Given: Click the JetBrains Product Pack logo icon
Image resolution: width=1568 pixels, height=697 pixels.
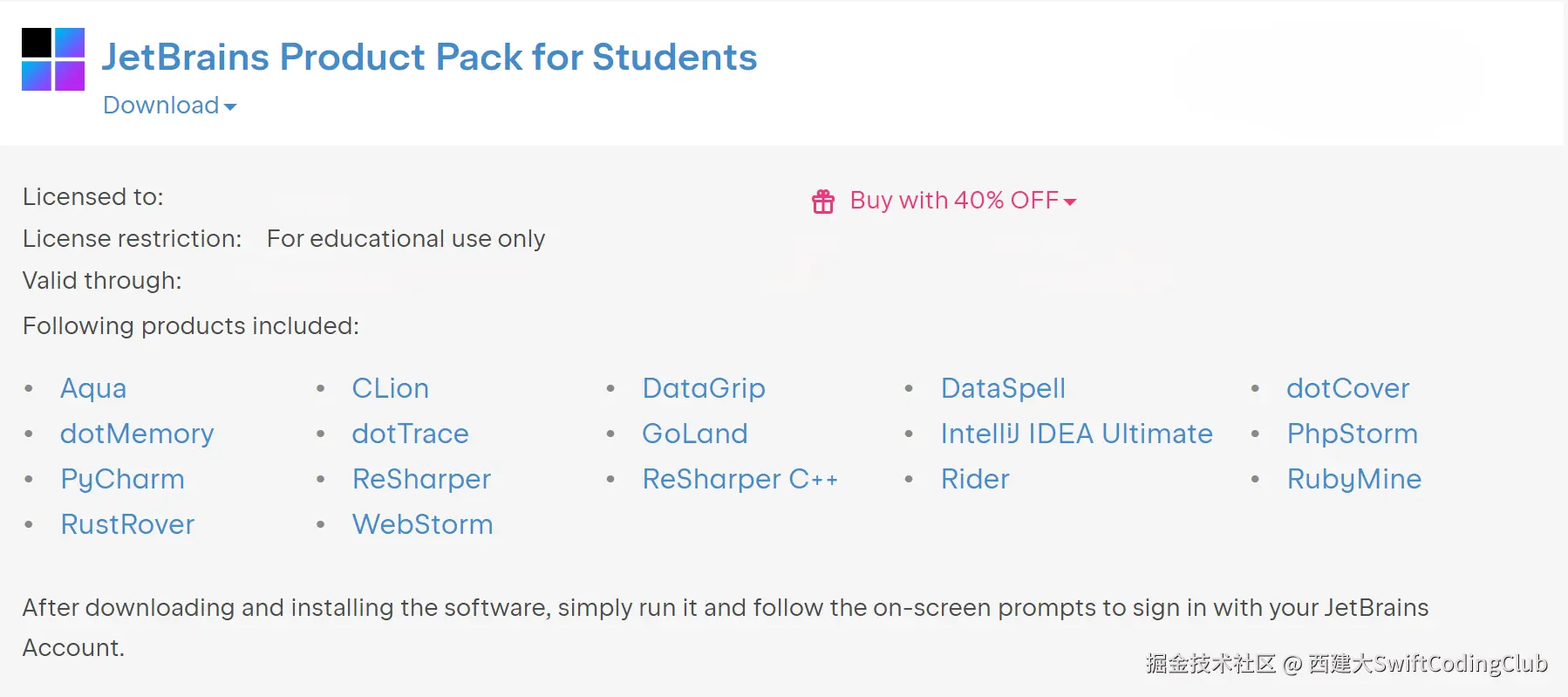Looking at the screenshot, I should click(x=53, y=59).
